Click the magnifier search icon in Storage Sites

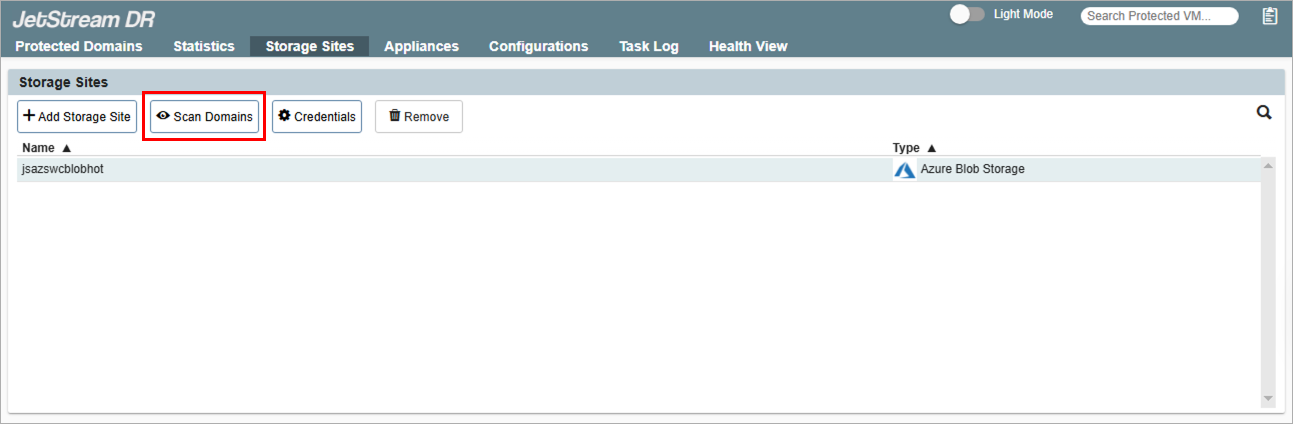(1264, 113)
